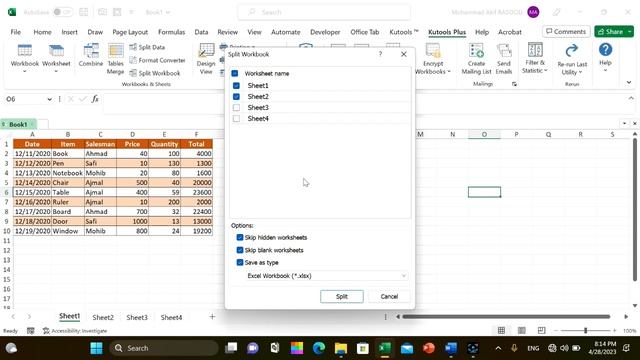640x360 pixels.
Task: Click the help question mark in Split Workbook dialog
Action: pos(380,54)
